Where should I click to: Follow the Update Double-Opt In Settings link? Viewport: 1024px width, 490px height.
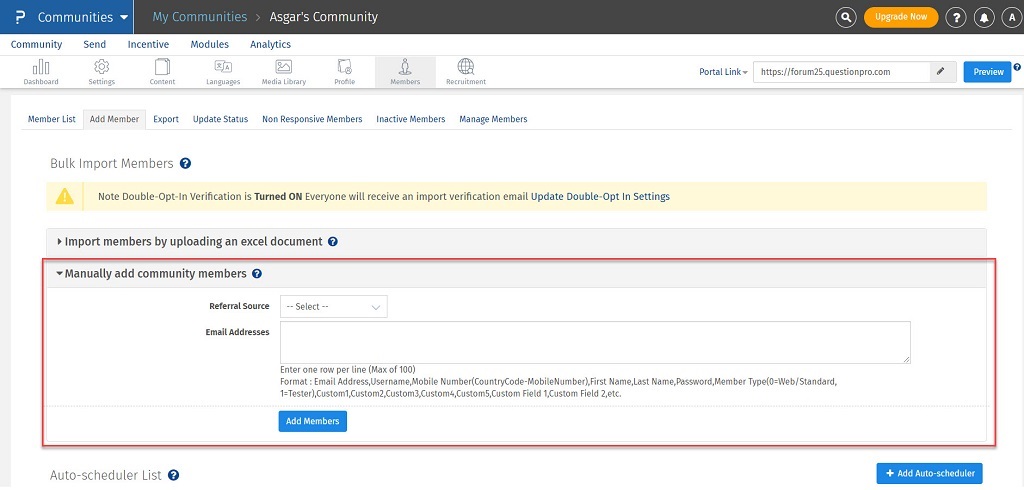(600, 197)
